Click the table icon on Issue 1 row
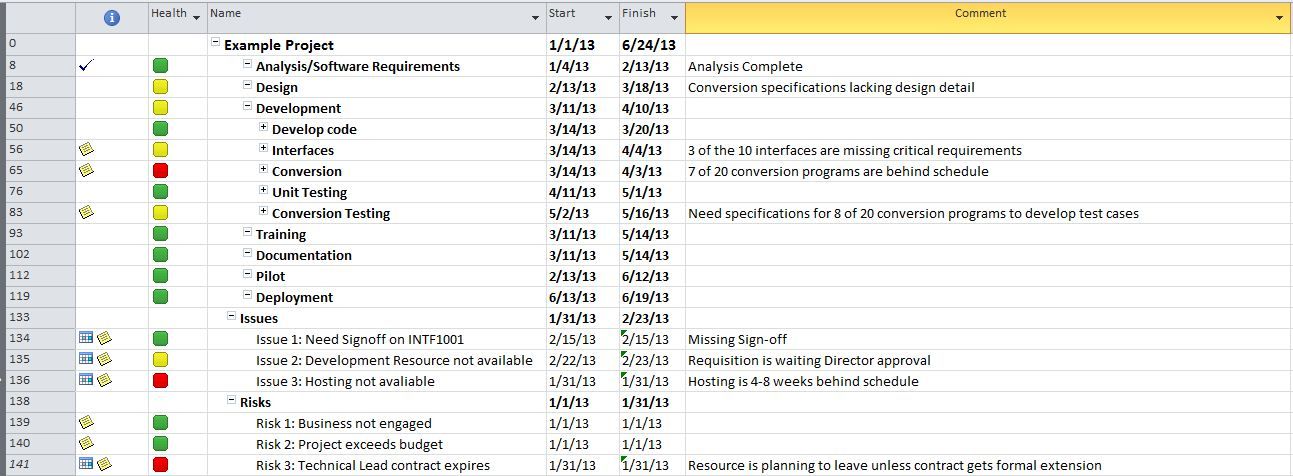This screenshot has height=476, width=1293. click(86, 339)
